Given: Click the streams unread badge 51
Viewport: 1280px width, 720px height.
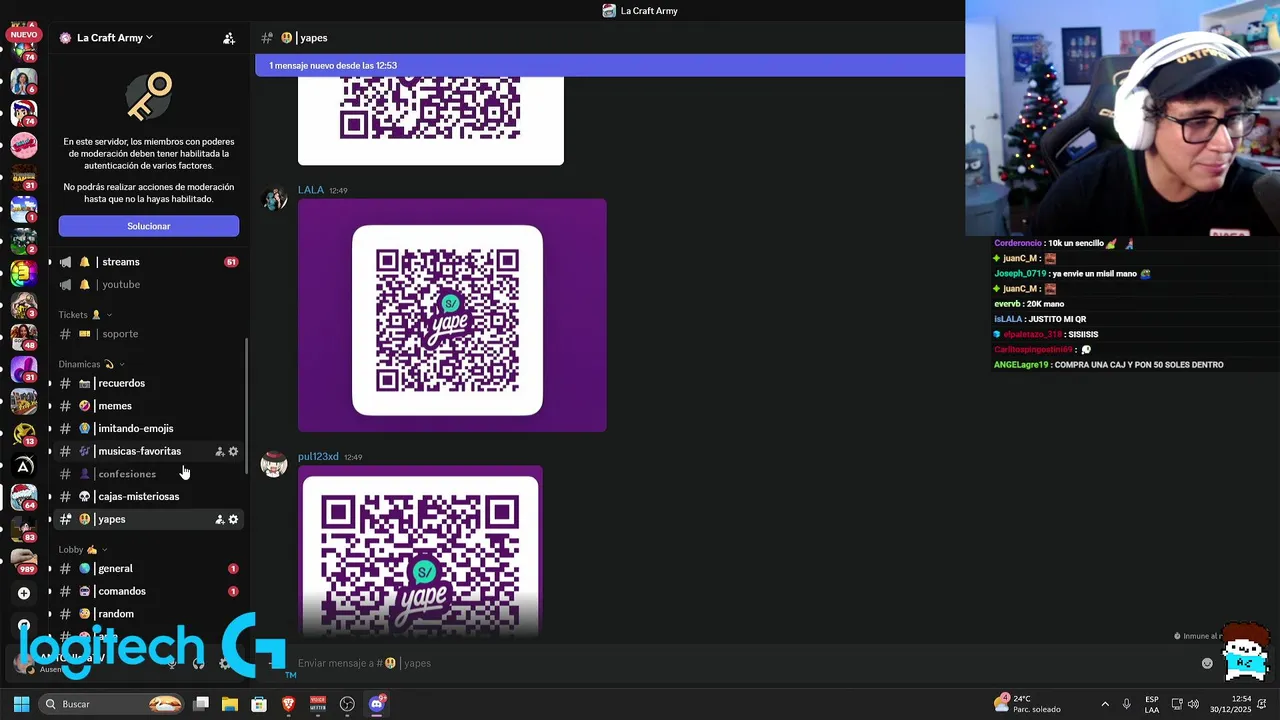Looking at the screenshot, I should click(231, 262).
